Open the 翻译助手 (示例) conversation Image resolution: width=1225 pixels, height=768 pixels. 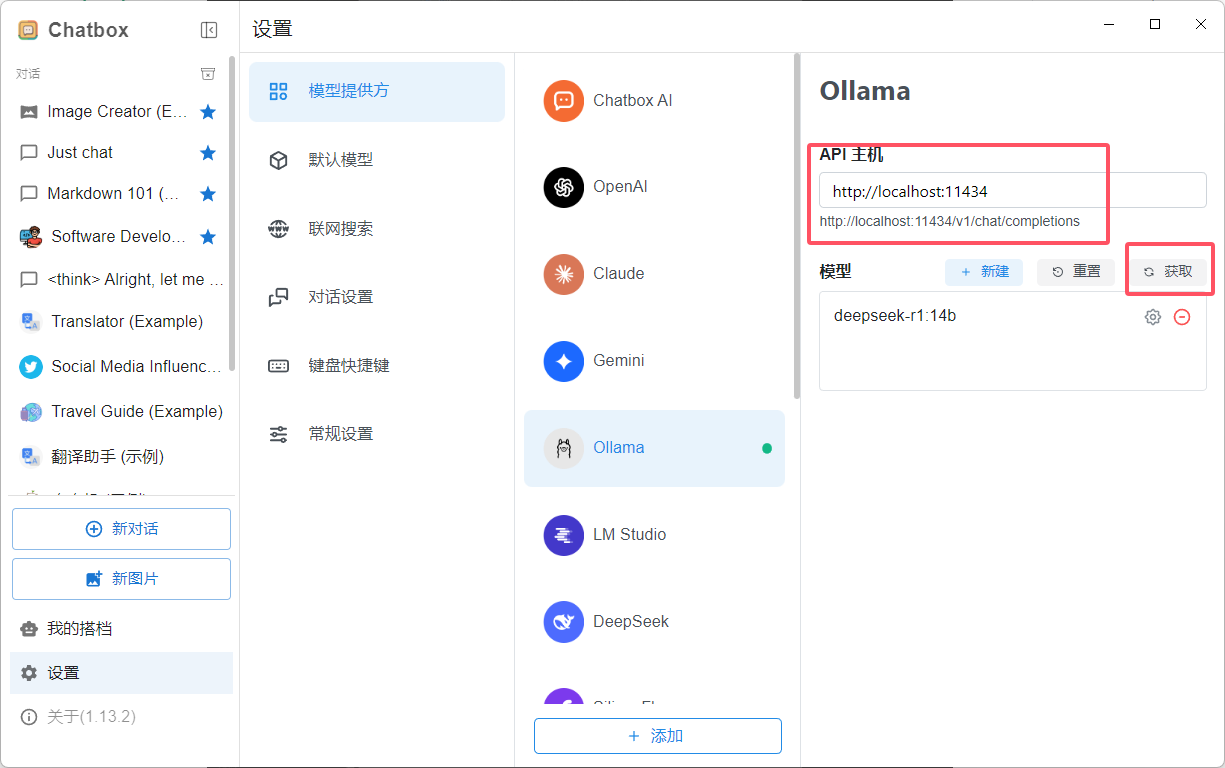pyautogui.click(x=119, y=457)
